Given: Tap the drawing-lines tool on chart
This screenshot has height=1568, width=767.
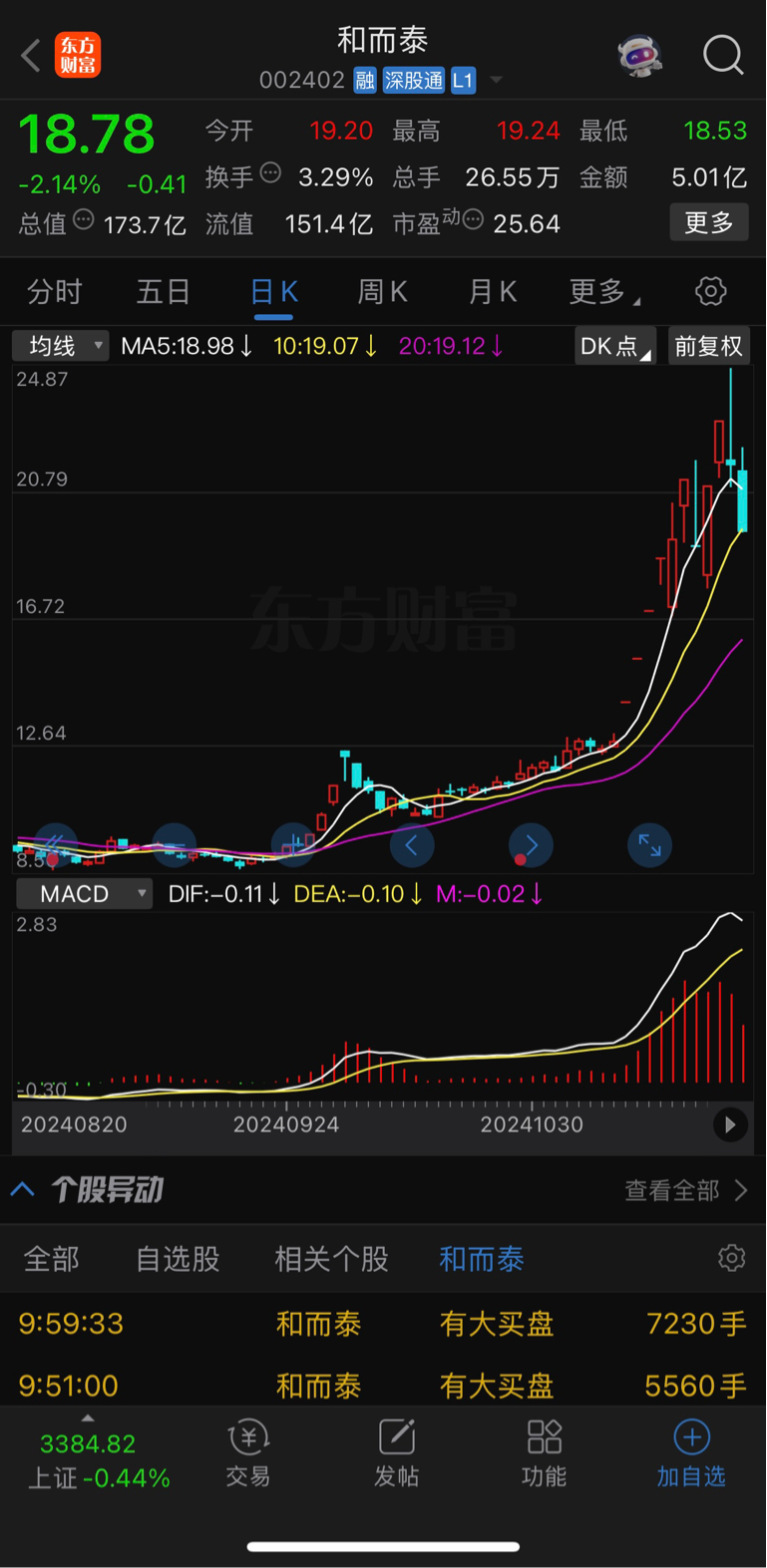Looking at the screenshot, I should click(x=54, y=845).
